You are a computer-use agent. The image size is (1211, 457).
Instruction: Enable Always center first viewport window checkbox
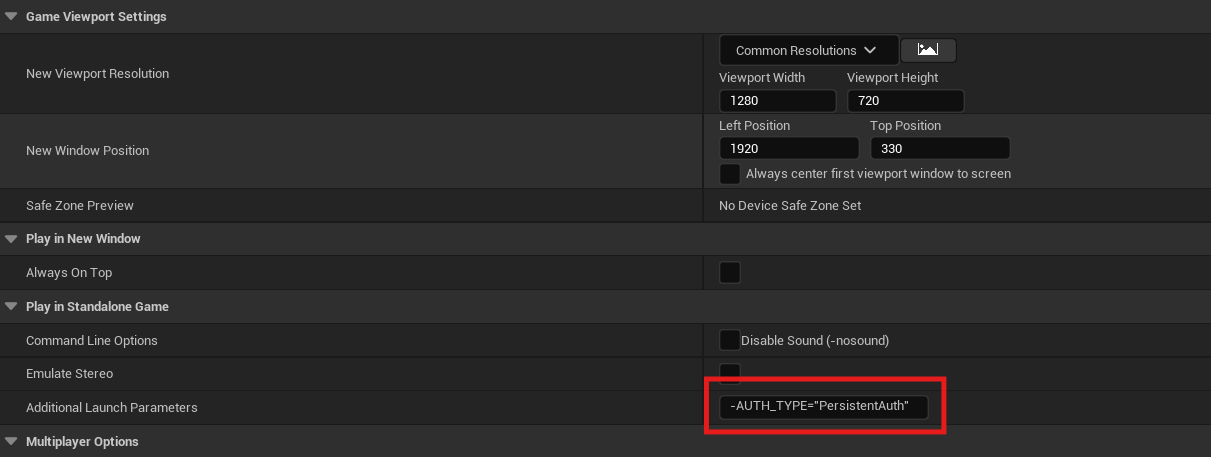pyautogui.click(x=730, y=174)
